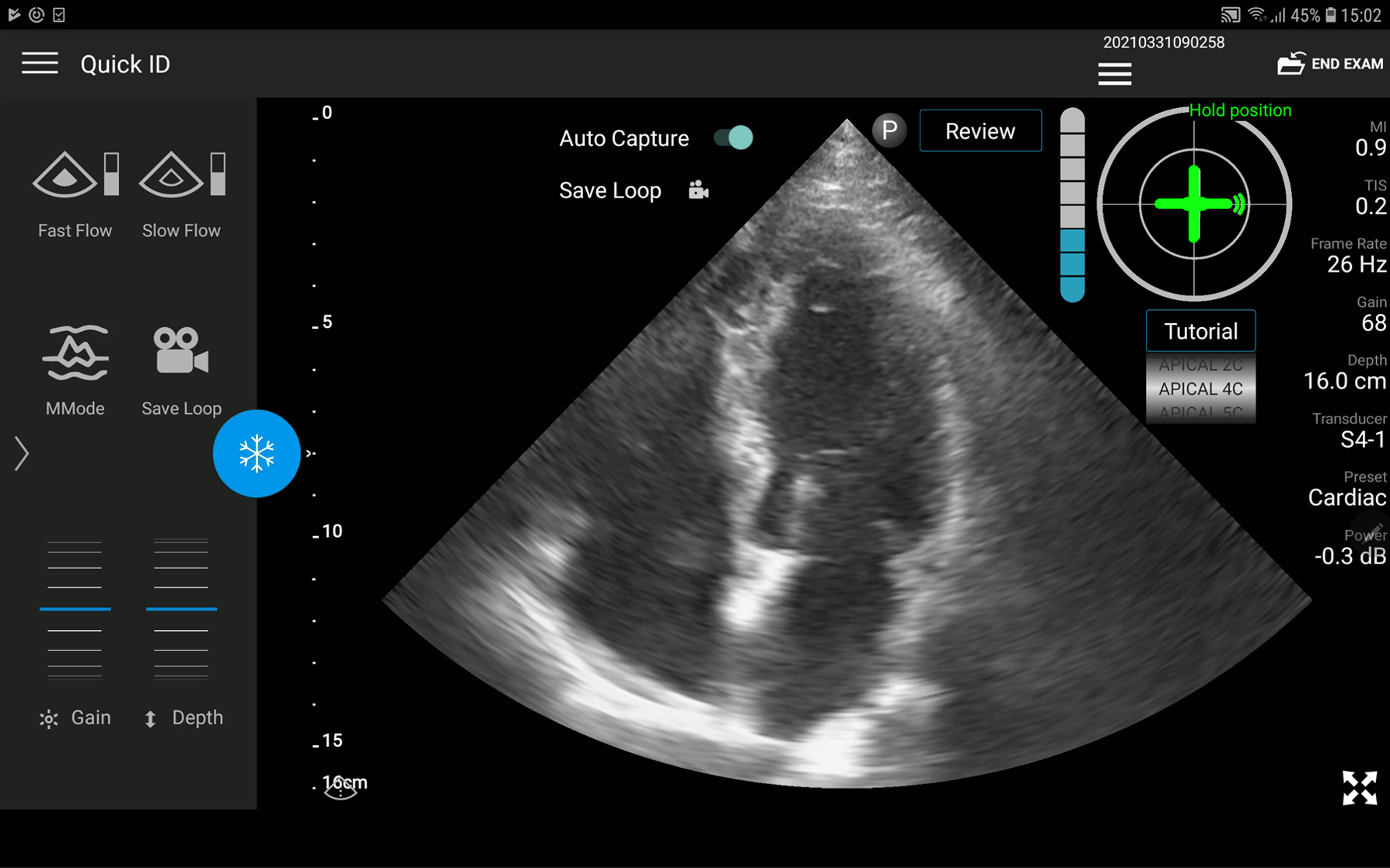Image resolution: width=1390 pixels, height=868 pixels.
Task: Launch the Tutorial
Action: pos(1200,330)
